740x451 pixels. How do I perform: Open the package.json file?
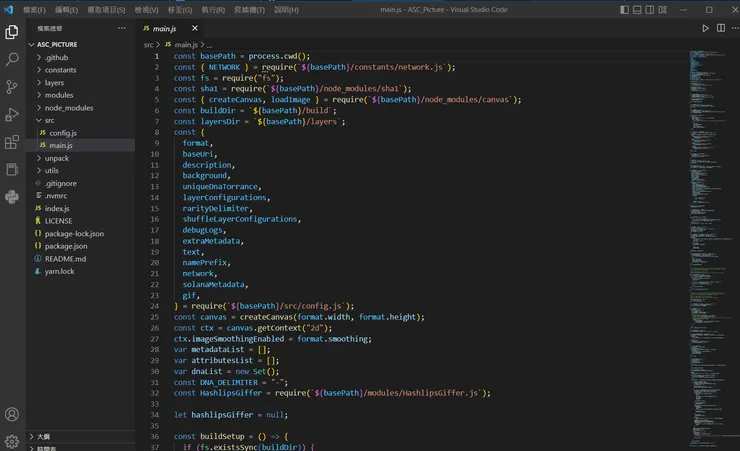66,245
